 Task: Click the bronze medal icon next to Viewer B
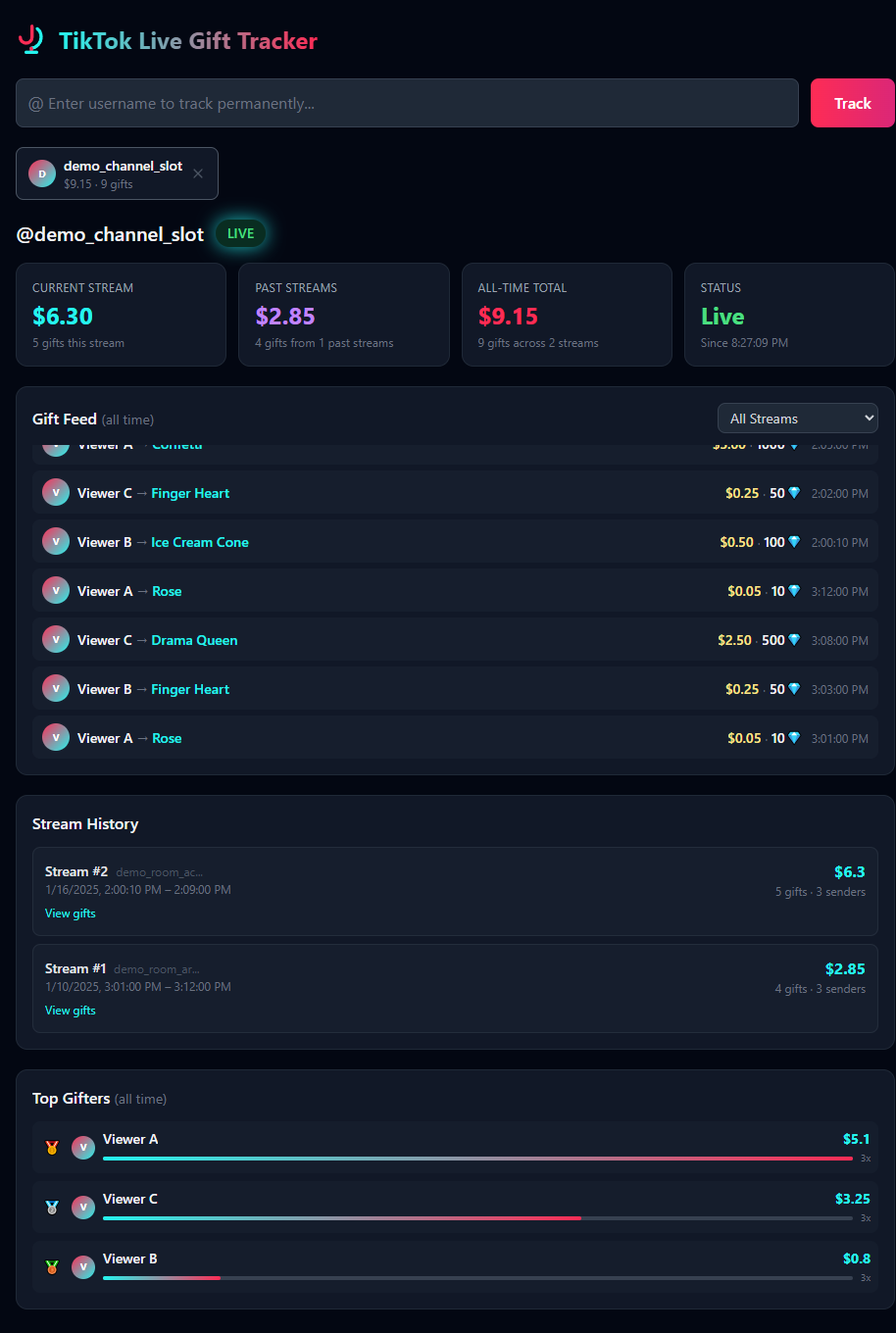pos(52,1267)
